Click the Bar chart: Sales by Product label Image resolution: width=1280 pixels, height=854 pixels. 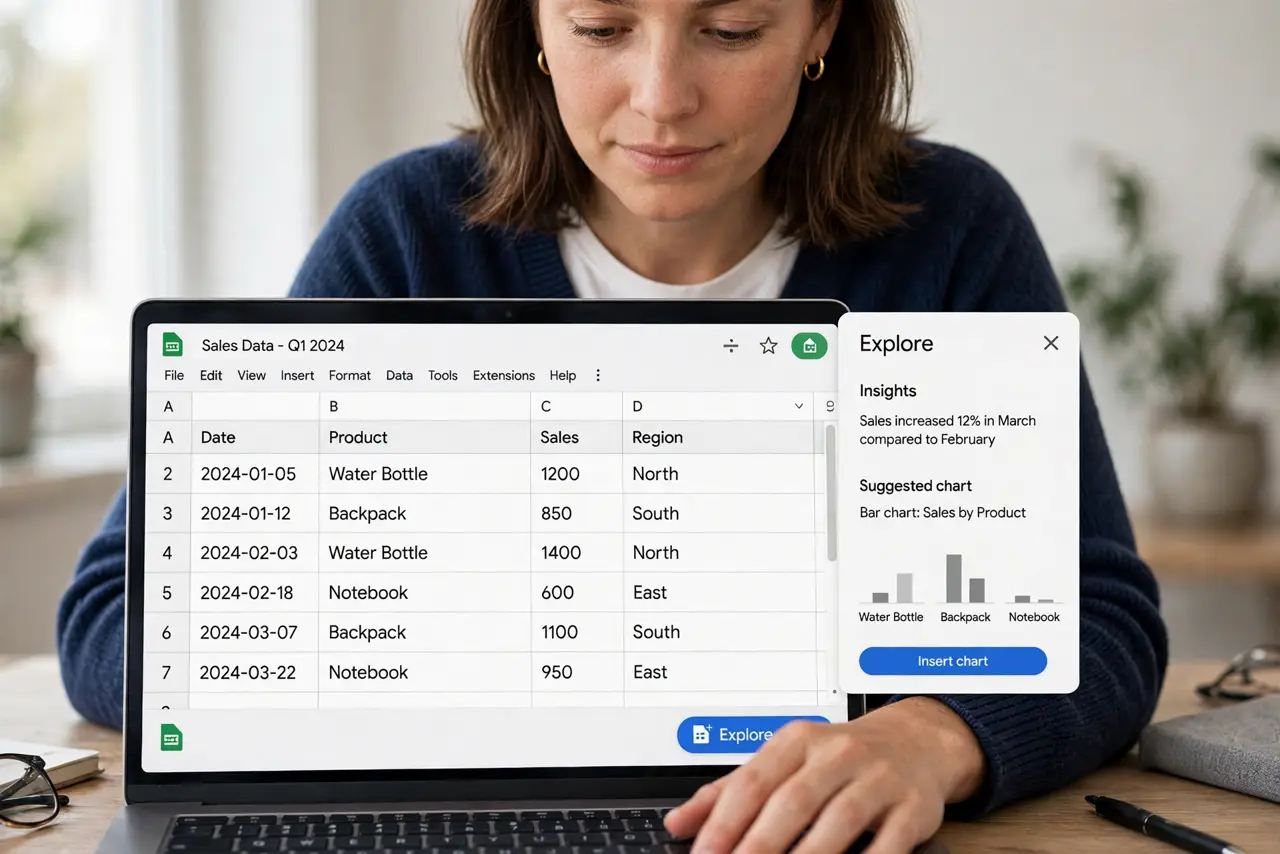(x=943, y=513)
